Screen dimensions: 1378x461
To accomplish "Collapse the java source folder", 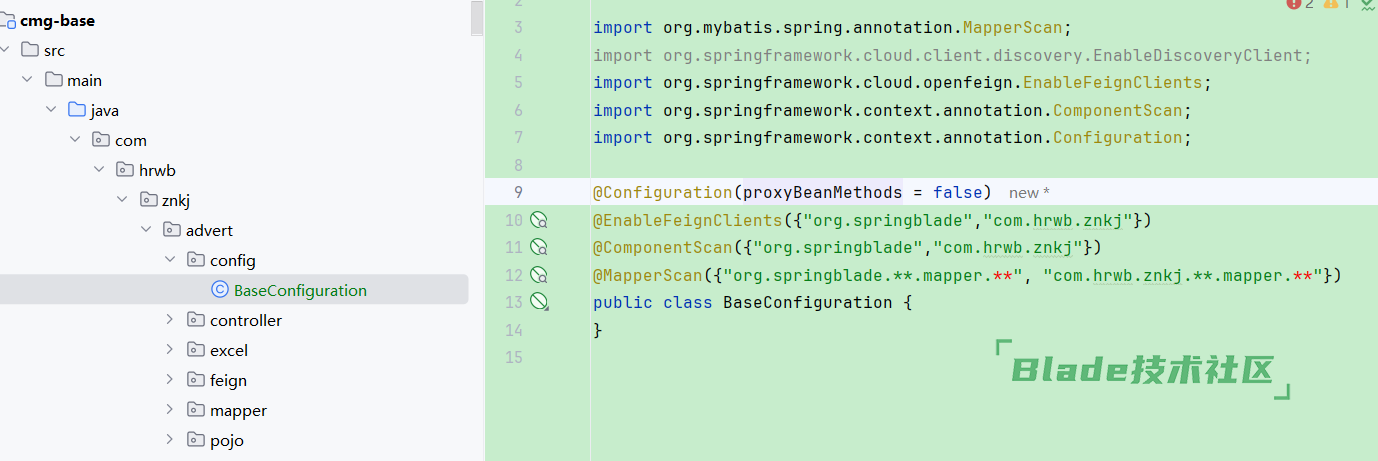I will [x=51, y=110].
